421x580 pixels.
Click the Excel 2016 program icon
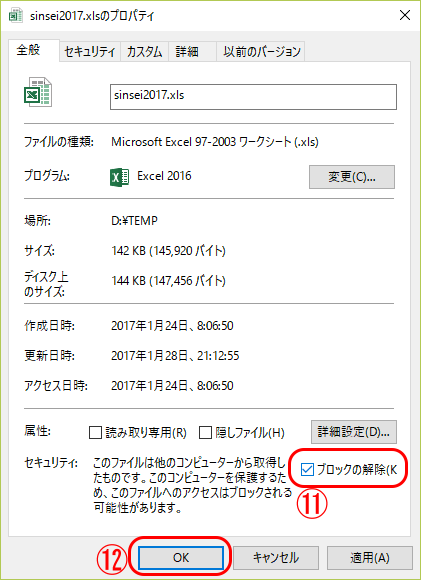tap(119, 177)
